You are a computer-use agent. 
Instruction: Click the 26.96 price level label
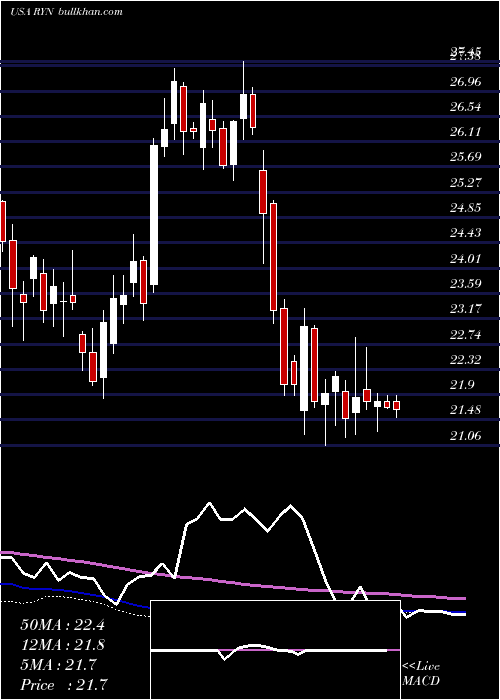click(466, 82)
